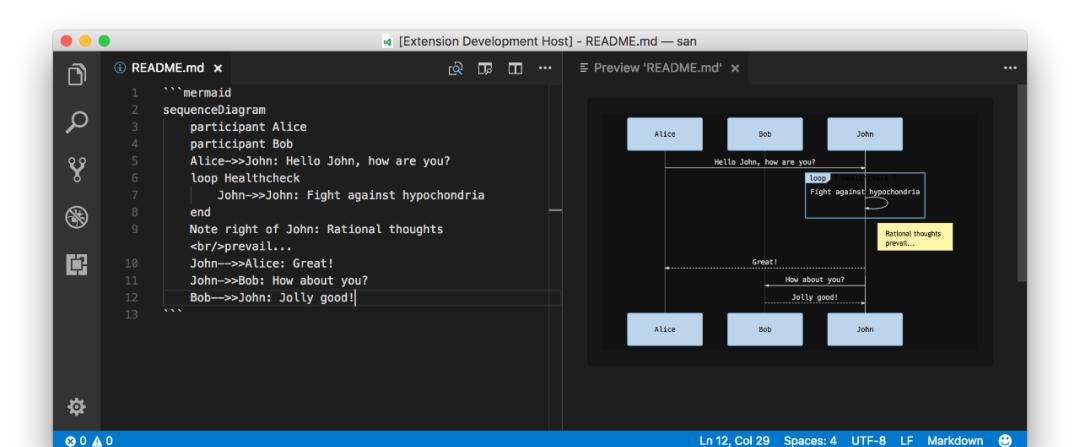The width and height of the screenshot is (1080, 447).
Task: Open the Extensions view icon
Action: [x=76, y=264]
